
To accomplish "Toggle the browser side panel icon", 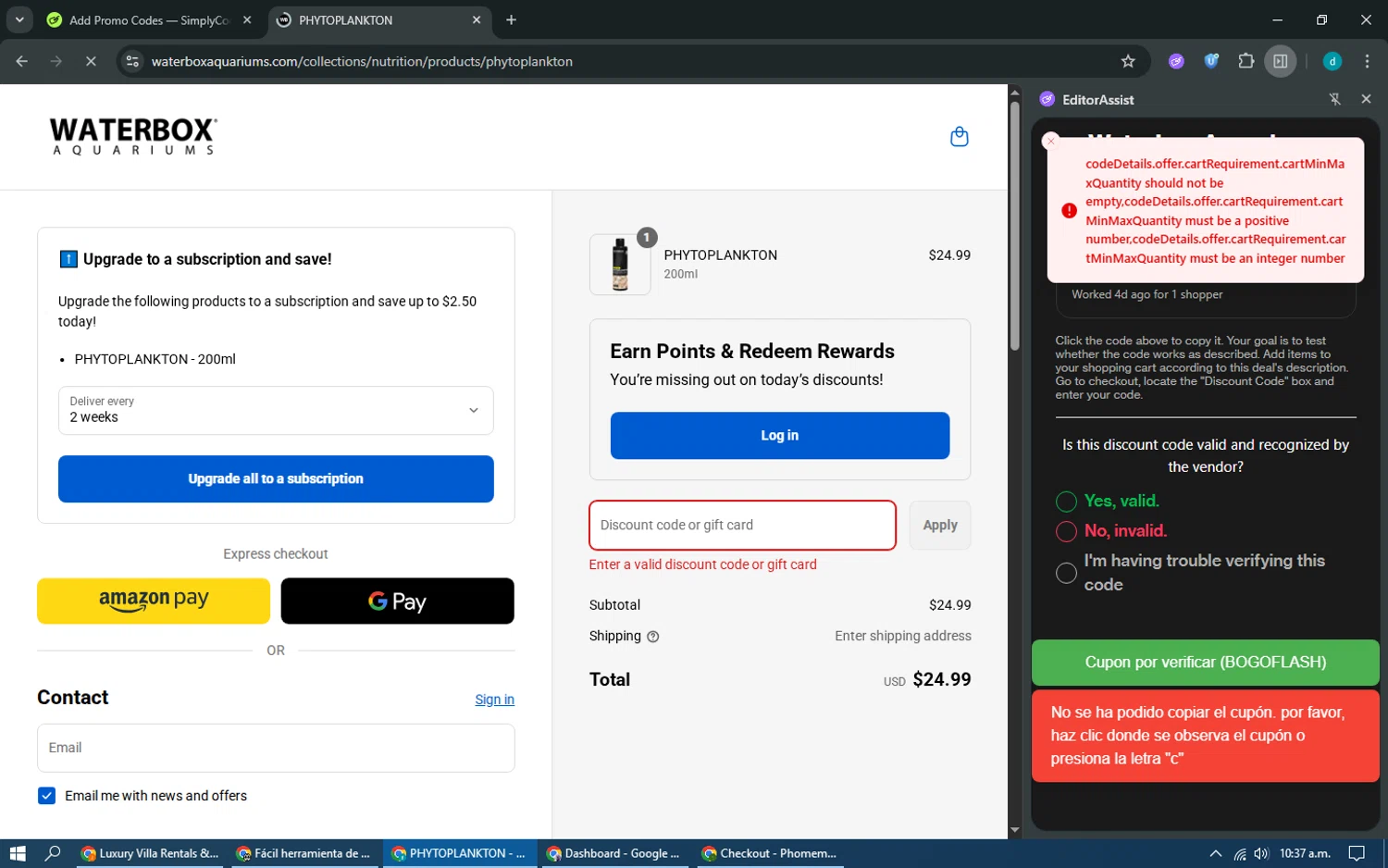I will pyautogui.click(x=1281, y=61).
